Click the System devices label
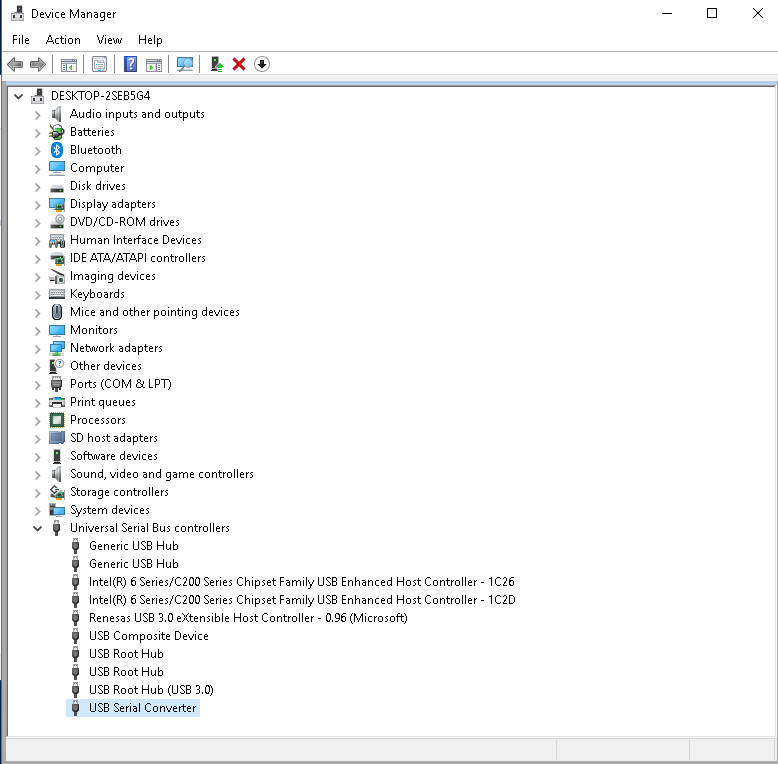The width and height of the screenshot is (778, 764). click(110, 510)
